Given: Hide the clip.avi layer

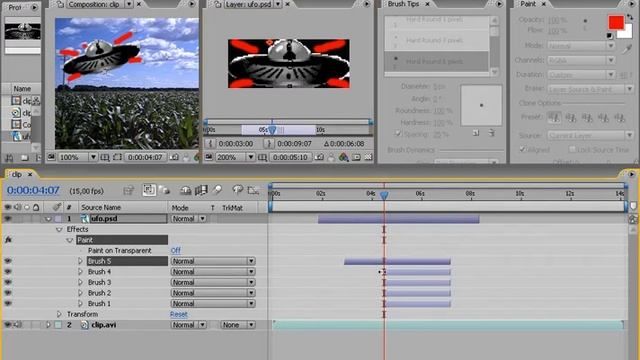Looking at the screenshot, I should tap(8, 324).
